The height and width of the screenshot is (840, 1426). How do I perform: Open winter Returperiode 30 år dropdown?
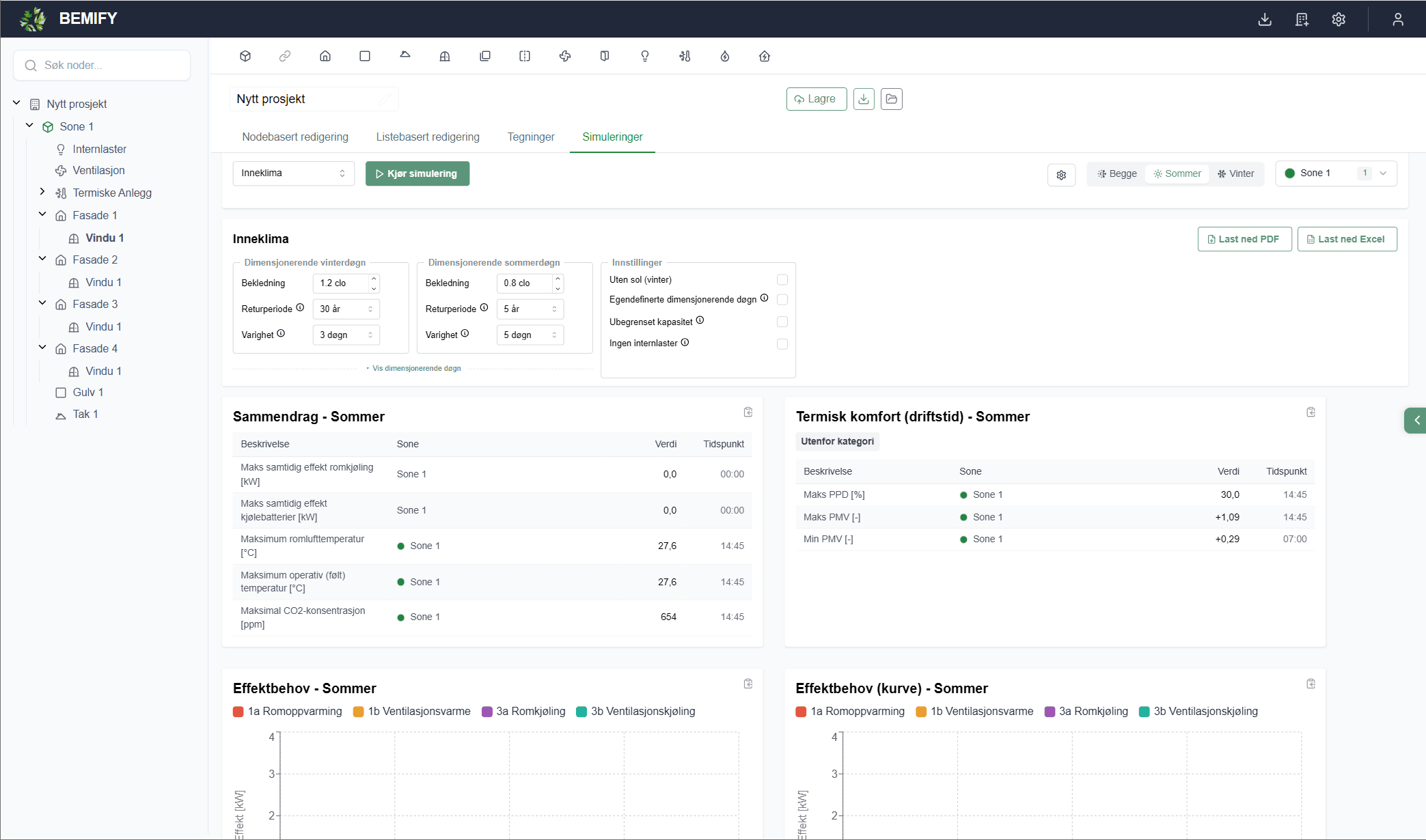click(x=346, y=309)
